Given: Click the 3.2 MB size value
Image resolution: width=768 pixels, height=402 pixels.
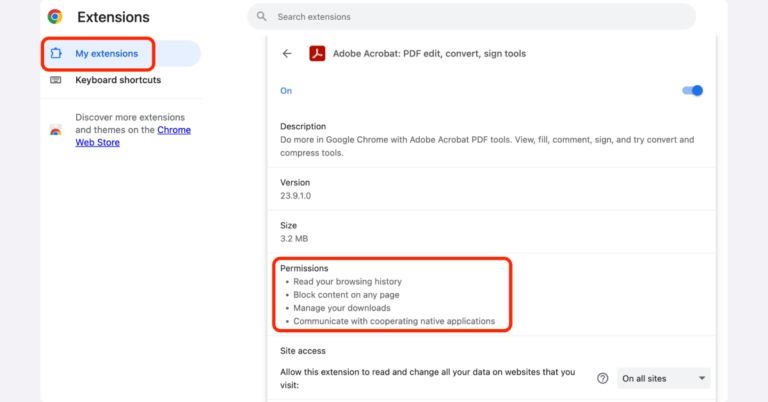Looking at the screenshot, I should click(296, 240).
